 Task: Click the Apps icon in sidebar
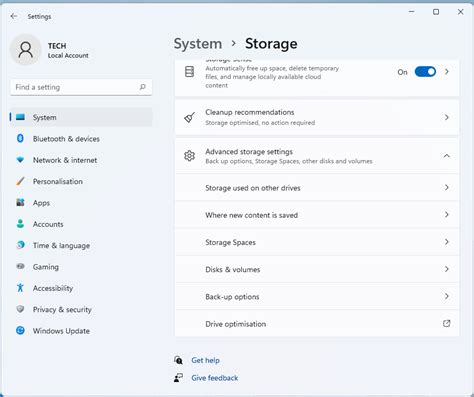click(20, 203)
